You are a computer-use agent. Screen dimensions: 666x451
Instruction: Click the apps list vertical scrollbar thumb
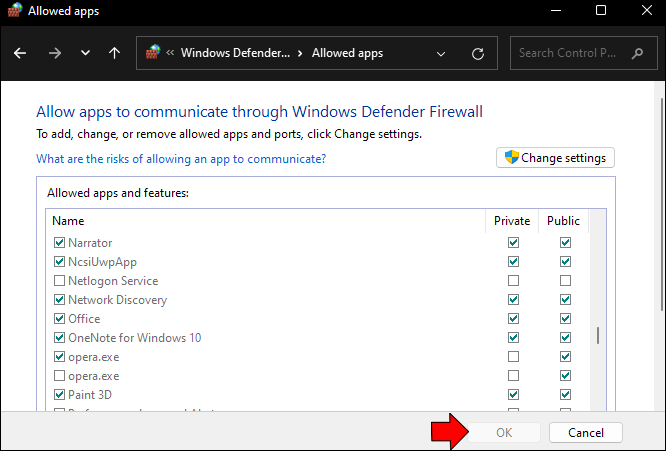tap(598, 336)
